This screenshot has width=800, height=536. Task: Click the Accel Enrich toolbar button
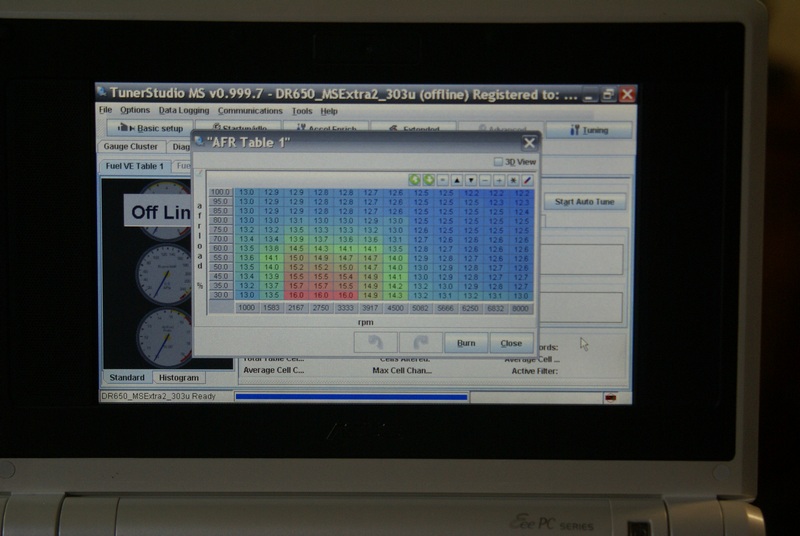[x=326, y=128]
